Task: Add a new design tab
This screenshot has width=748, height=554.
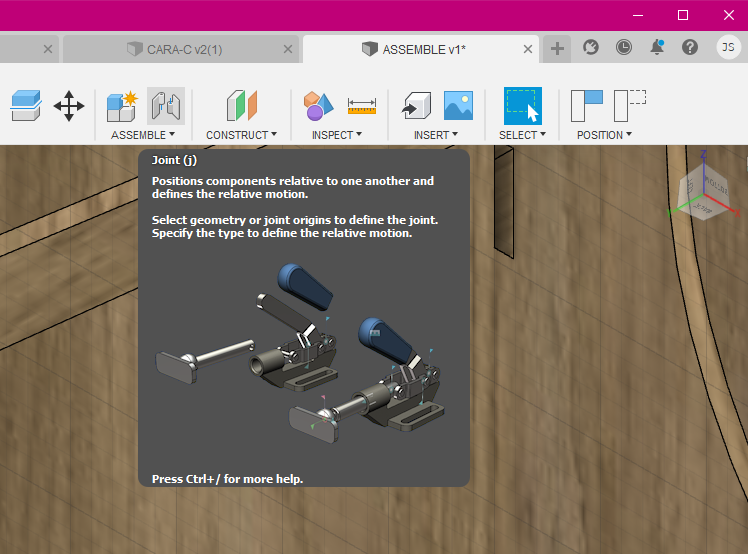Action: point(557,48)
